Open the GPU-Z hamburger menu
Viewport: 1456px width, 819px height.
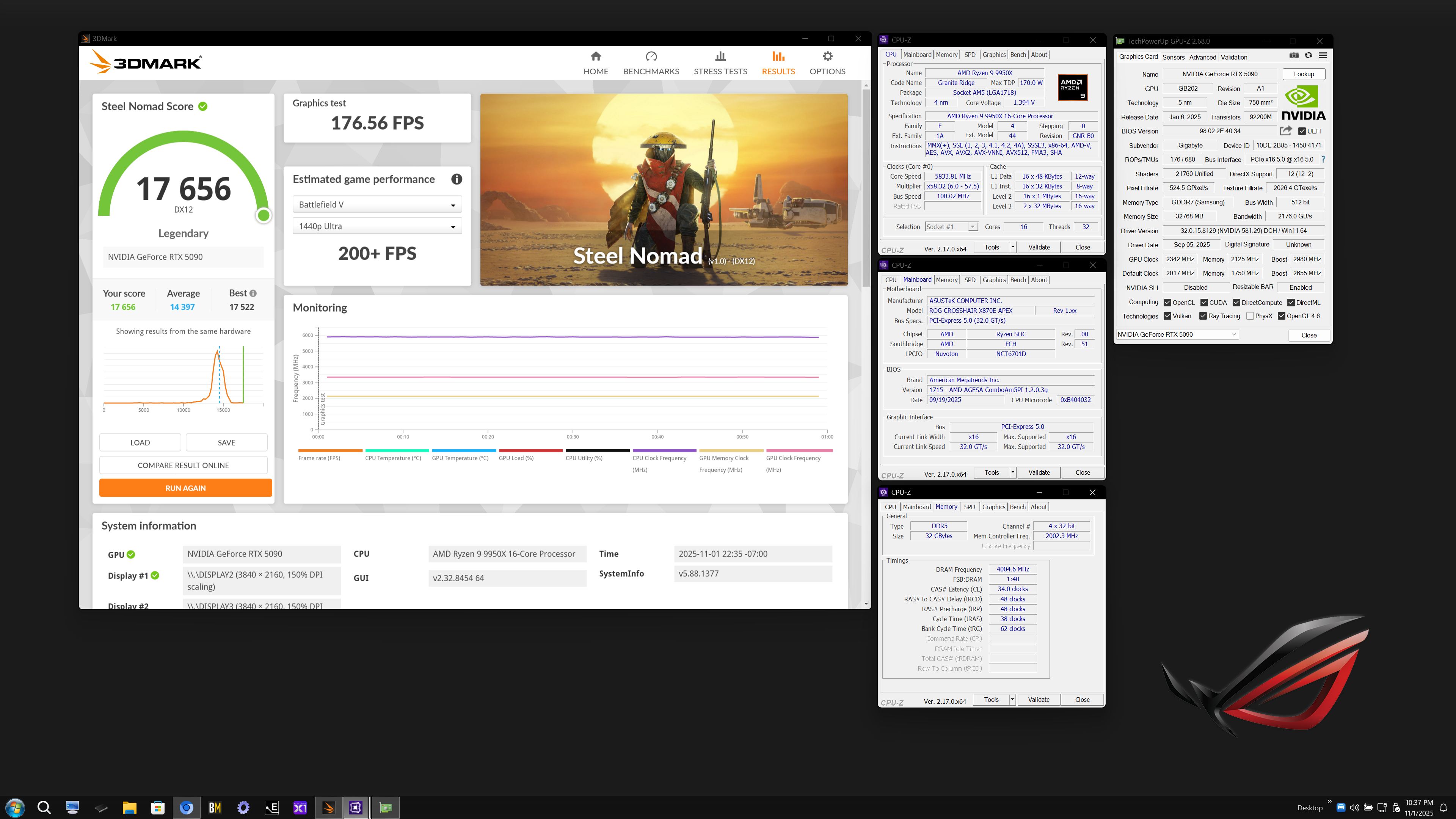pyautogui.click(x=1323, y=55)
